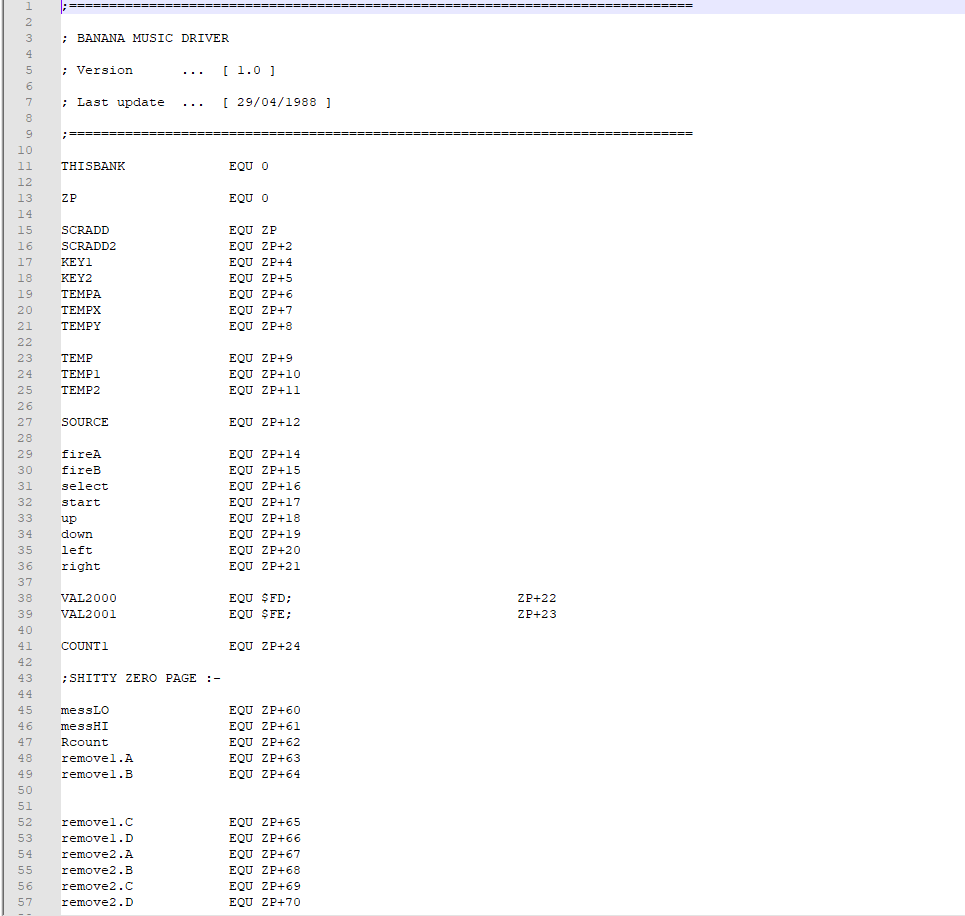Click the ZP+22 trailing comment
The width and height of the screenshot is (965, 916).
(537, 598)
